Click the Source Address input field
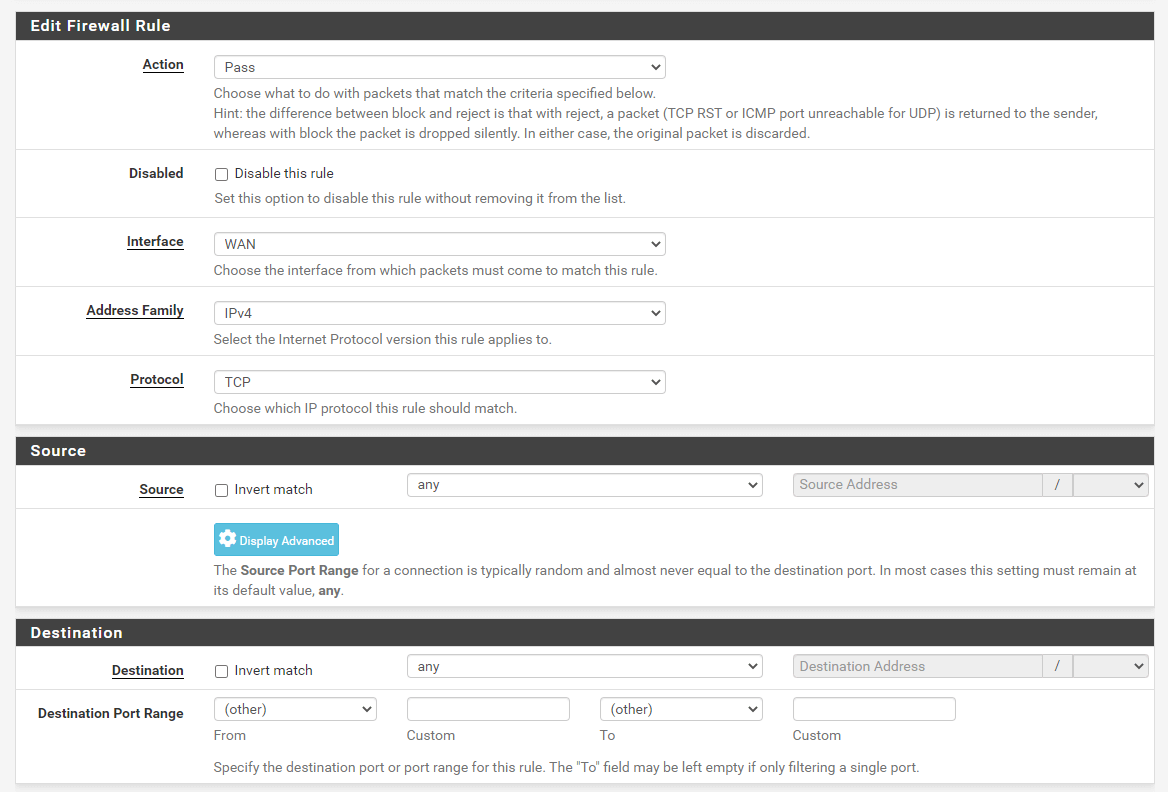Image resolution: width=1168 pixels, height=792 pixels. [917, 484]
